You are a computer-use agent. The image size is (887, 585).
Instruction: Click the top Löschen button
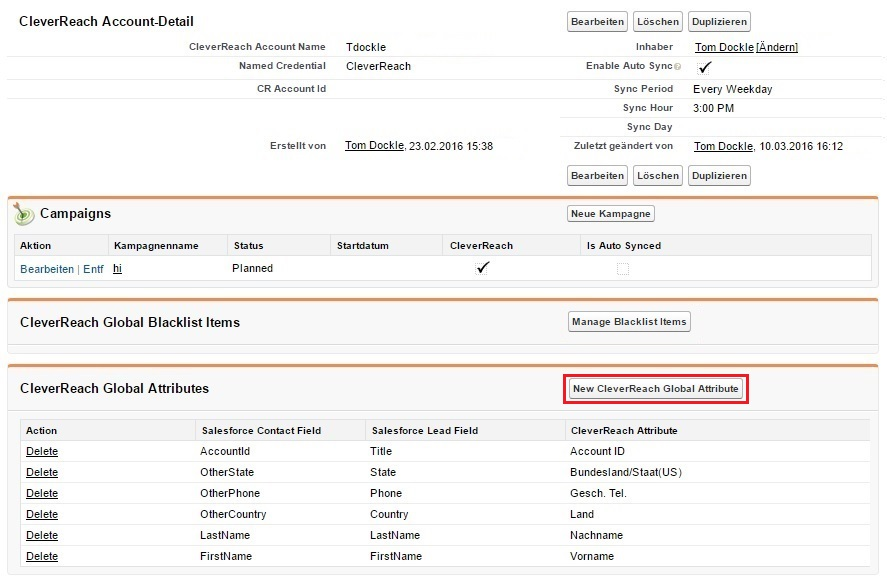tap(658, 21)
